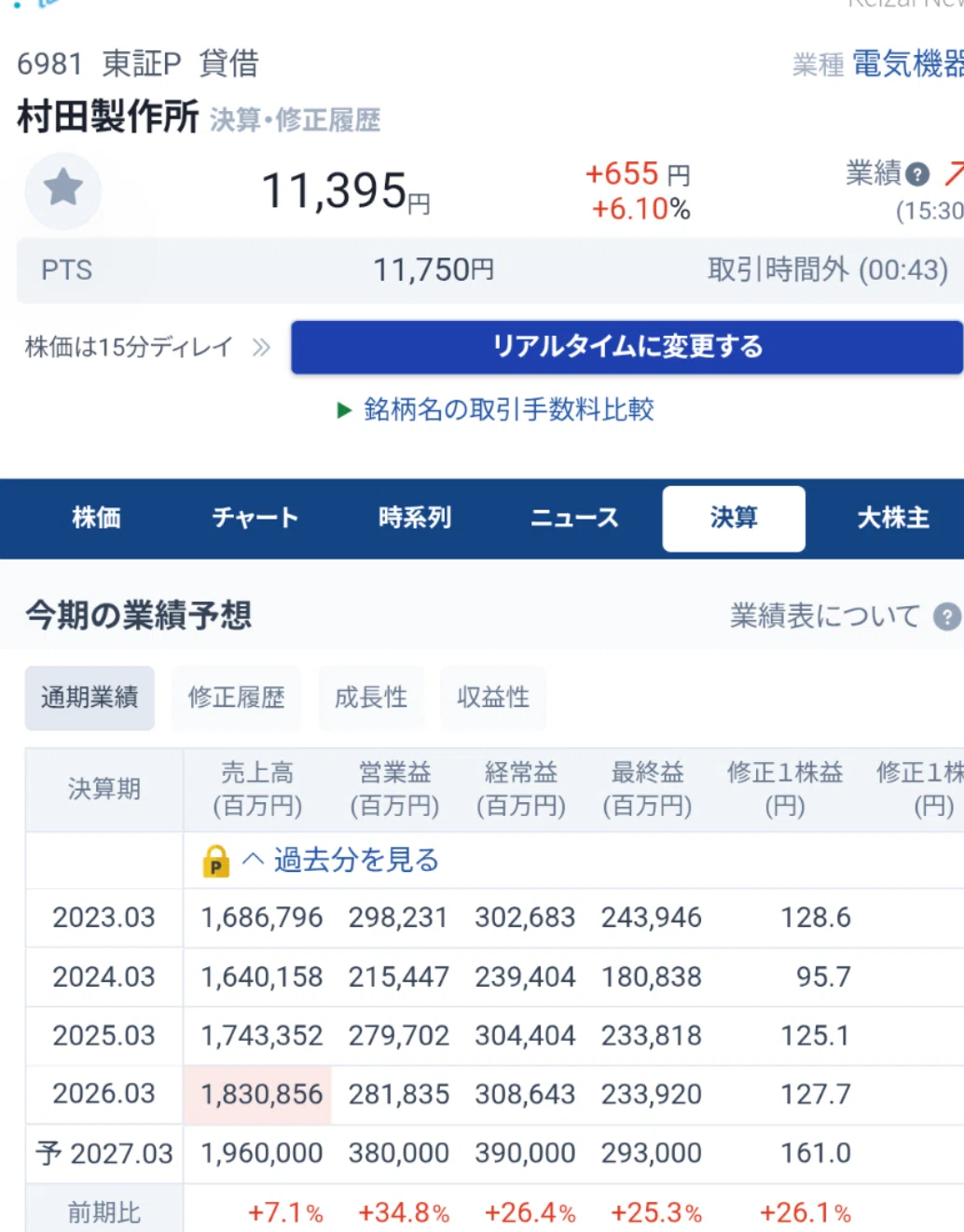This screenshot has width=964, height=1232.
Task: Switch to 株価 tab
Action: click(96, 518)
